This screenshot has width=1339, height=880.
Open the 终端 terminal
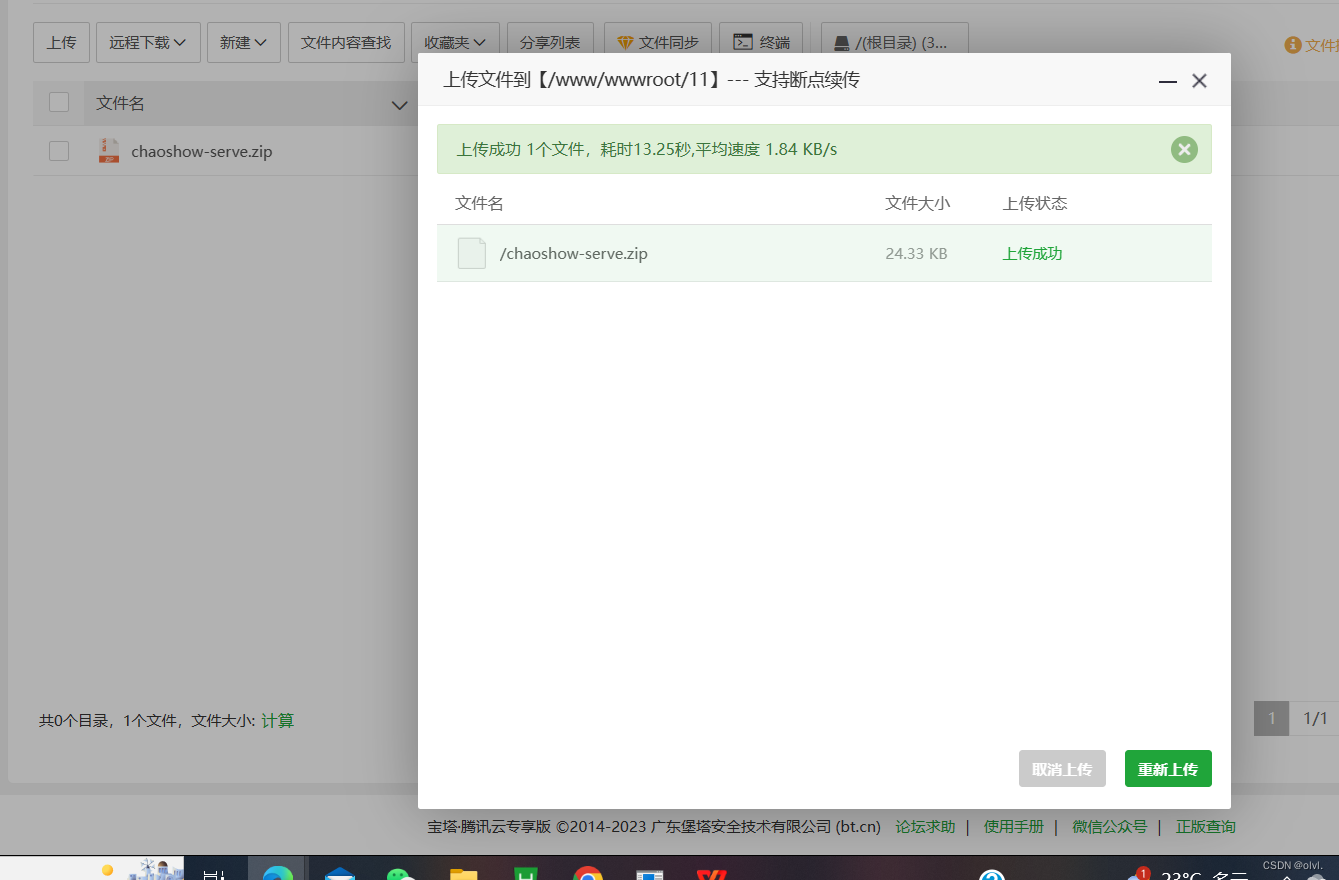pos(761,43)
